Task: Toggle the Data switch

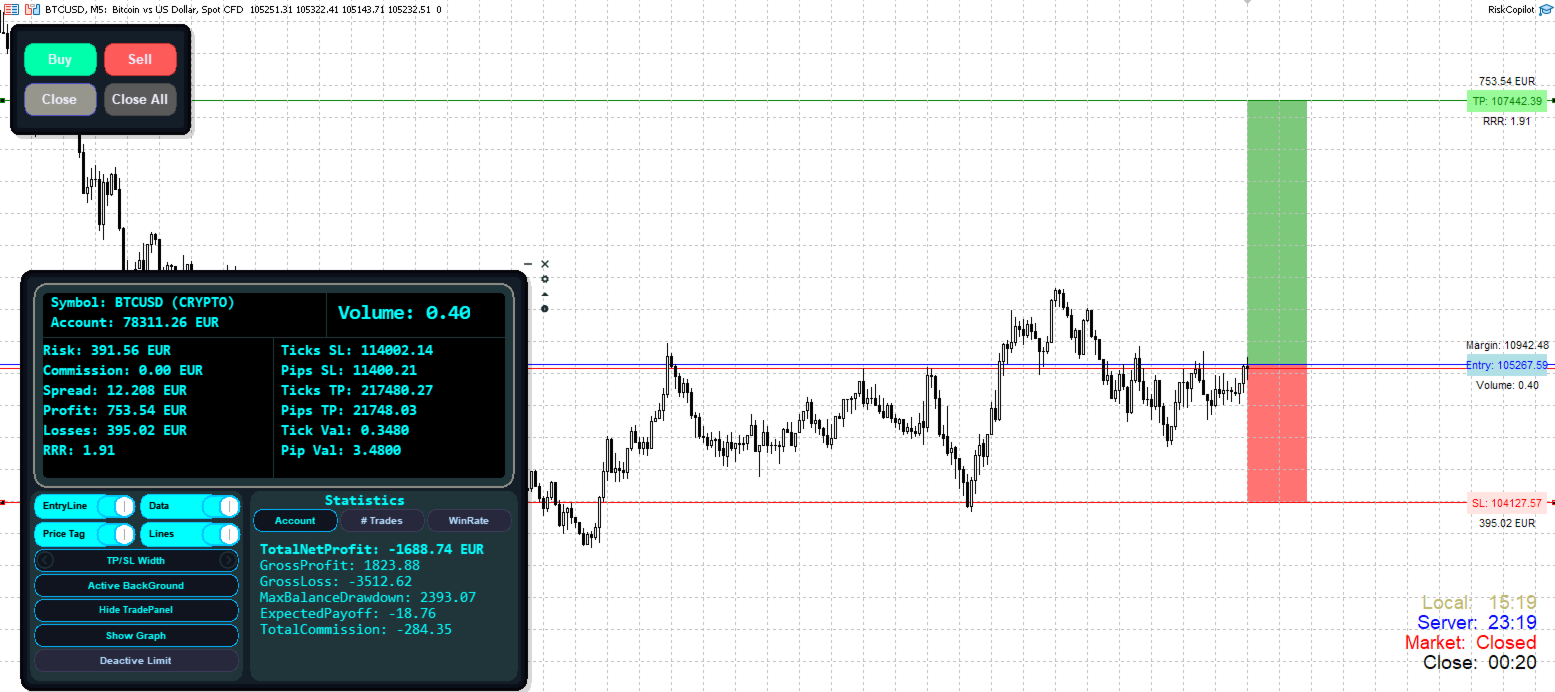Action: pyautogui.click(x=221, y=506)
